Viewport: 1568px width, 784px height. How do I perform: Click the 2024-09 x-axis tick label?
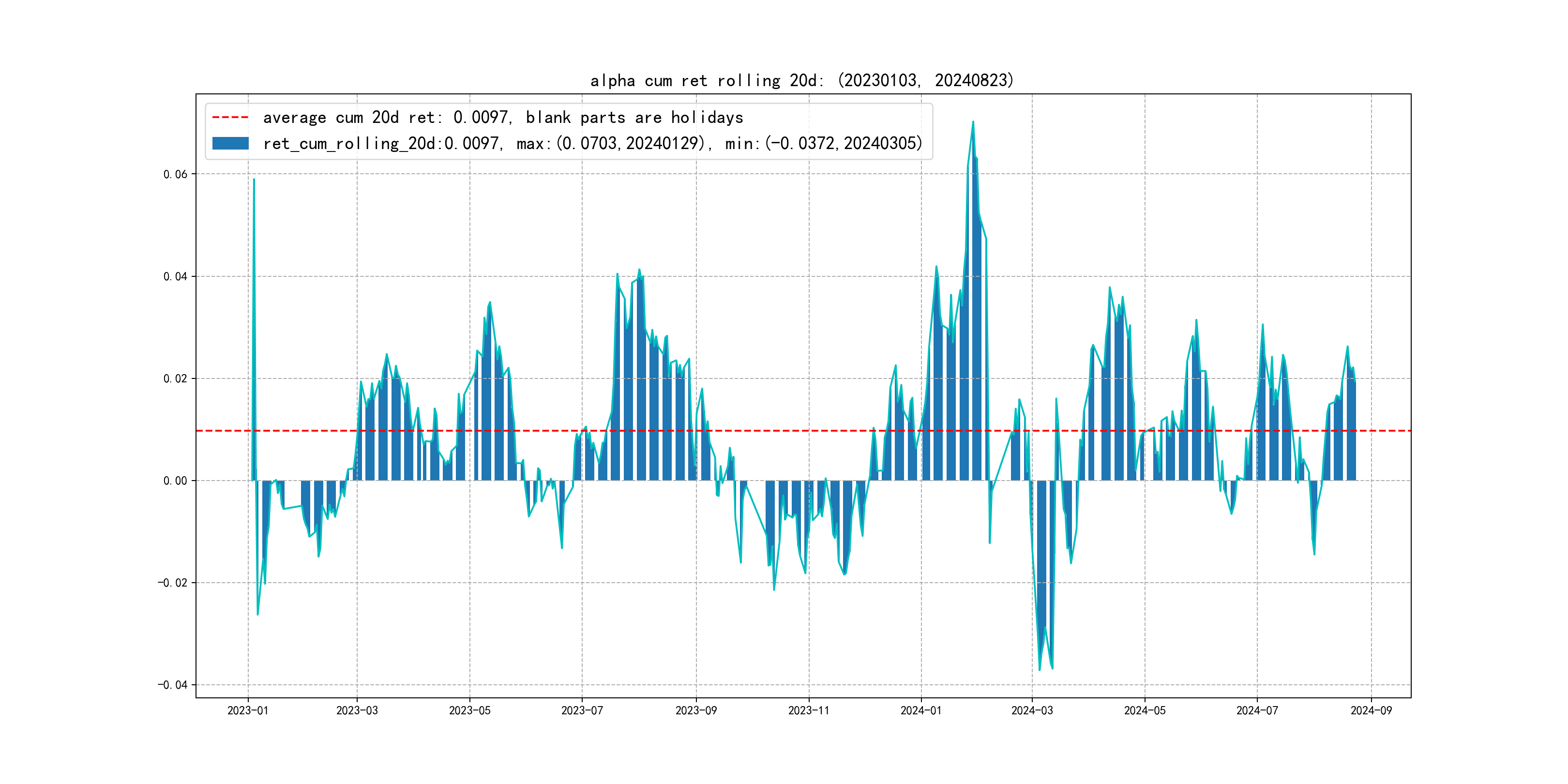click(1371, 710)
